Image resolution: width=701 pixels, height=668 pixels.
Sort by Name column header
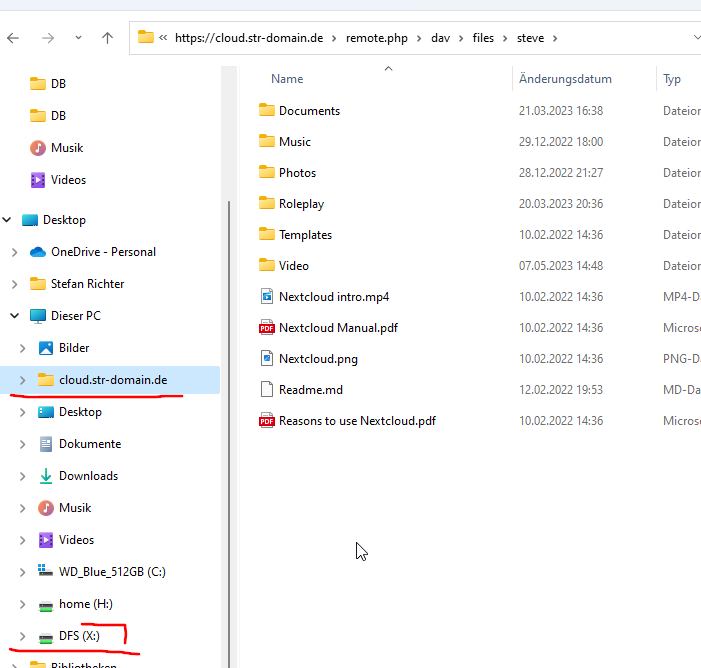click(x=287, y=79)
